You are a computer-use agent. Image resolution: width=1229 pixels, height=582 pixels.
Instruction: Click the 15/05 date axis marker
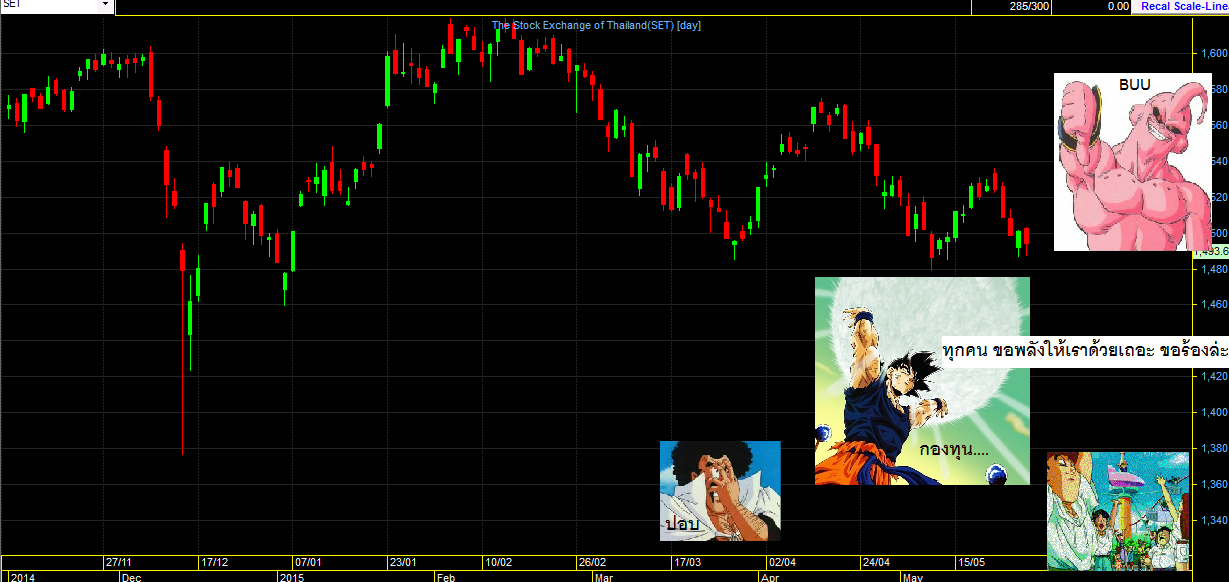click(971, 562)
